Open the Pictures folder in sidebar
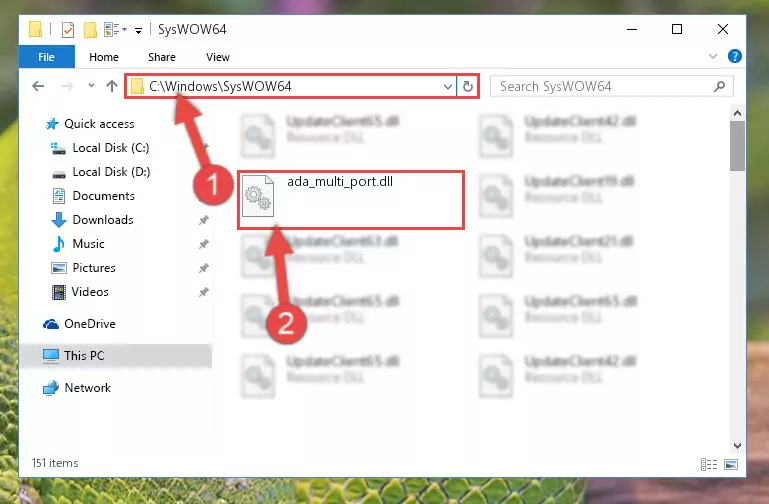Screen dimensions: 769x504 click(x=94, y=268)
